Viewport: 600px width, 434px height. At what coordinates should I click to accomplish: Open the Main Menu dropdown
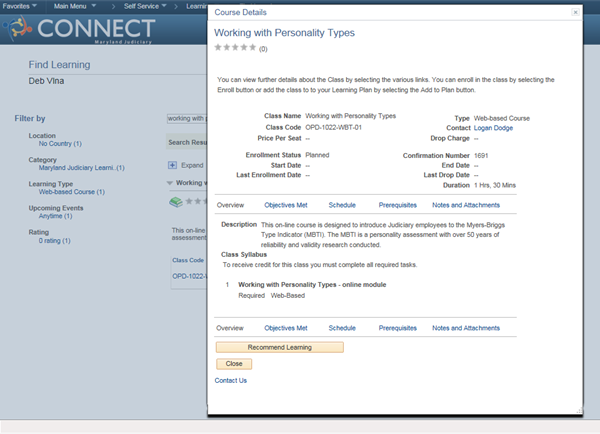76,5
